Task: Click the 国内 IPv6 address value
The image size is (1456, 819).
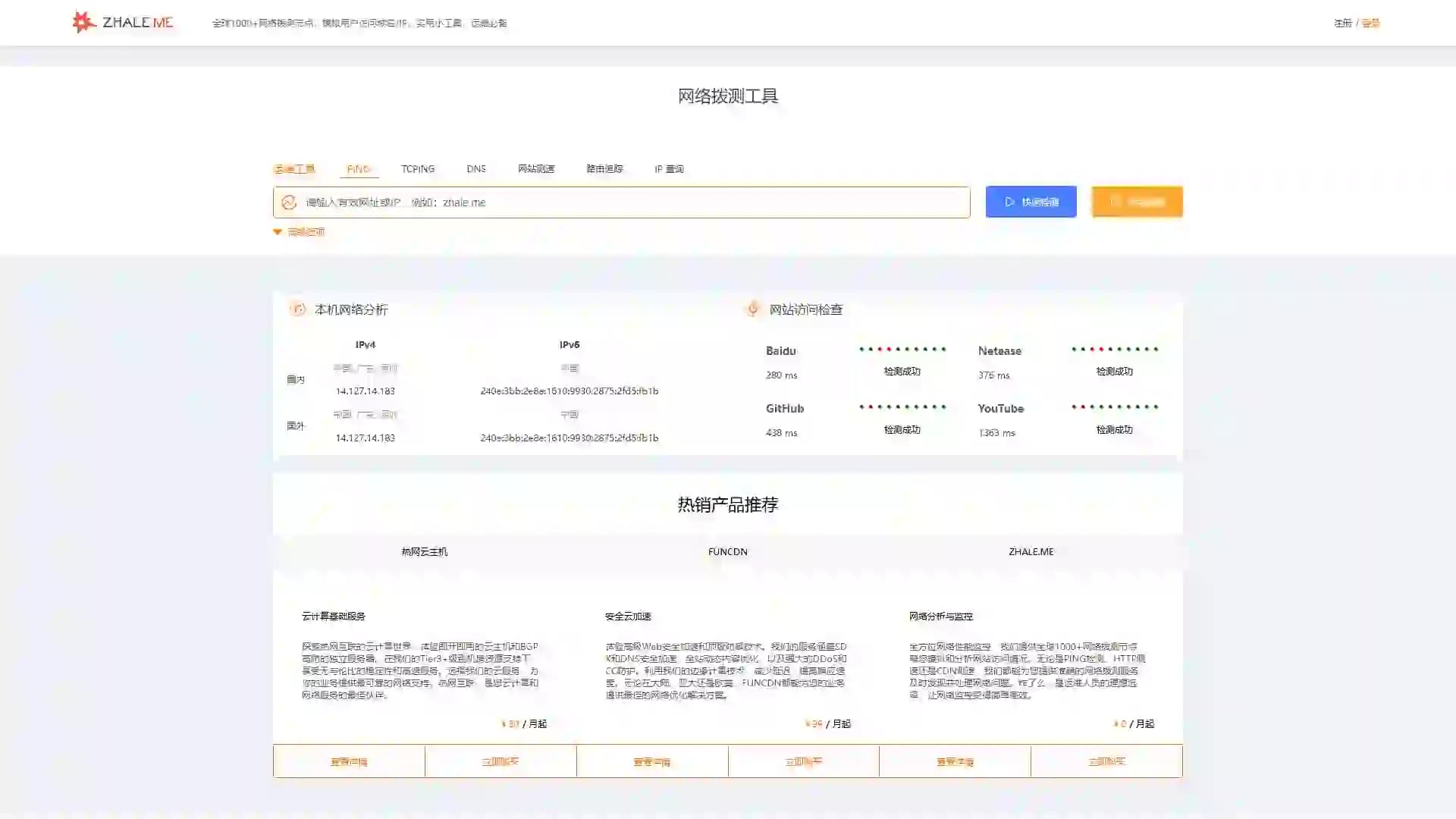Action: pyautogui.click(x=570, y=391)
